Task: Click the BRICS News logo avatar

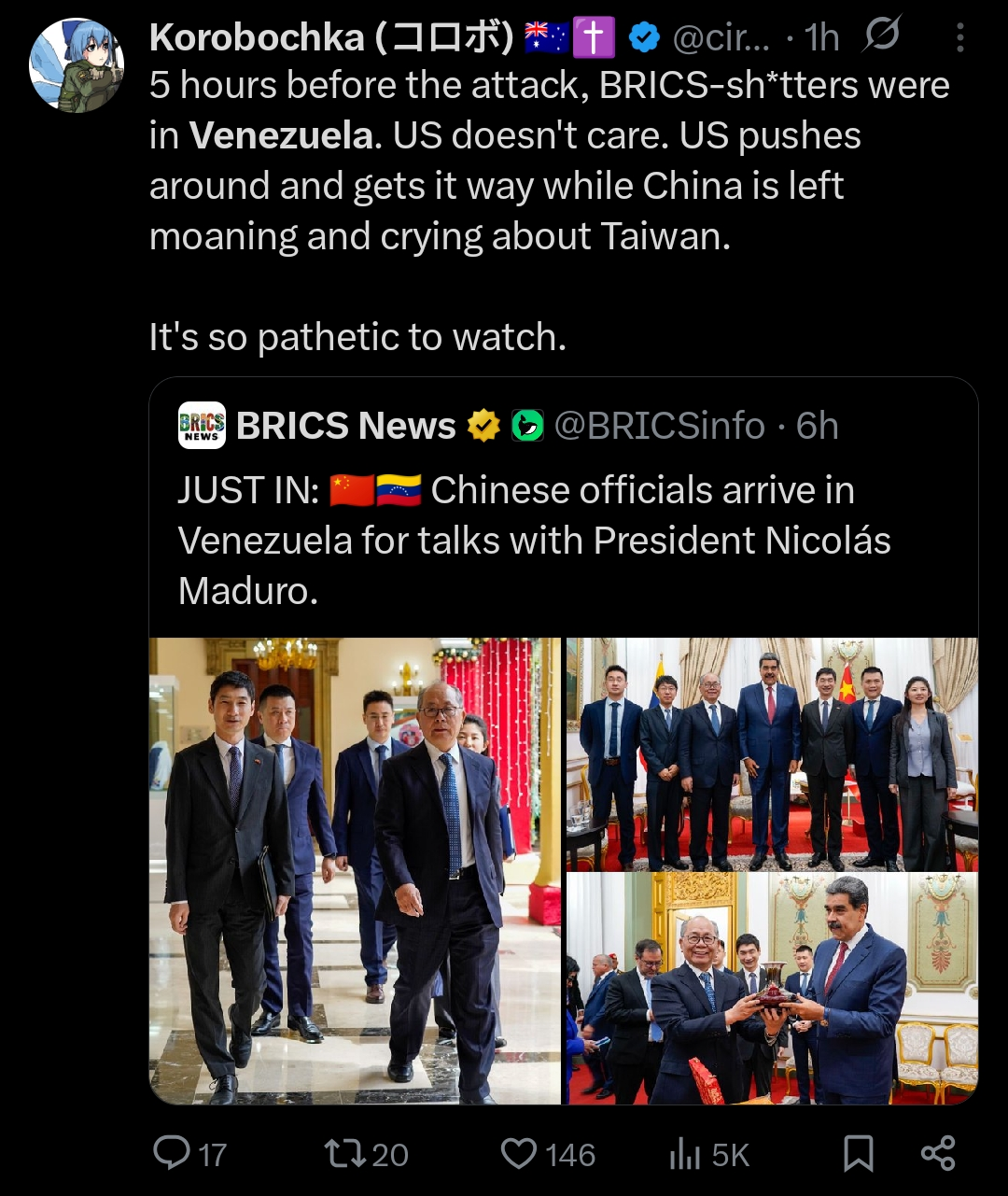Action: click(202, 426)
